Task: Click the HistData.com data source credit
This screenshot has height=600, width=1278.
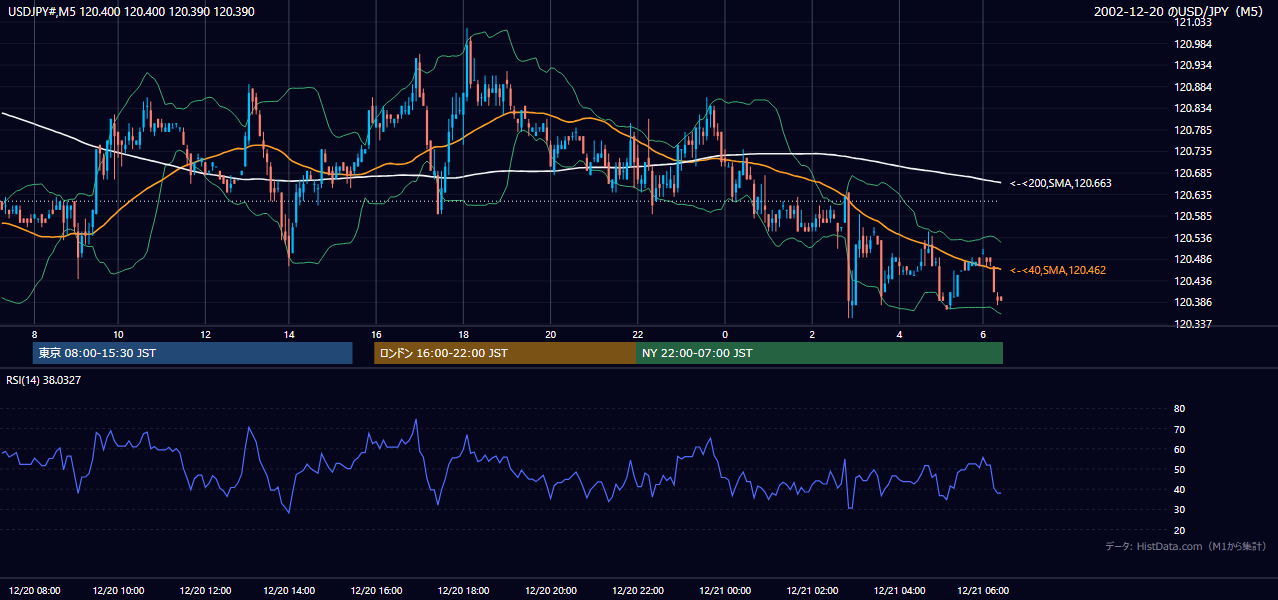Action: 1186,546
